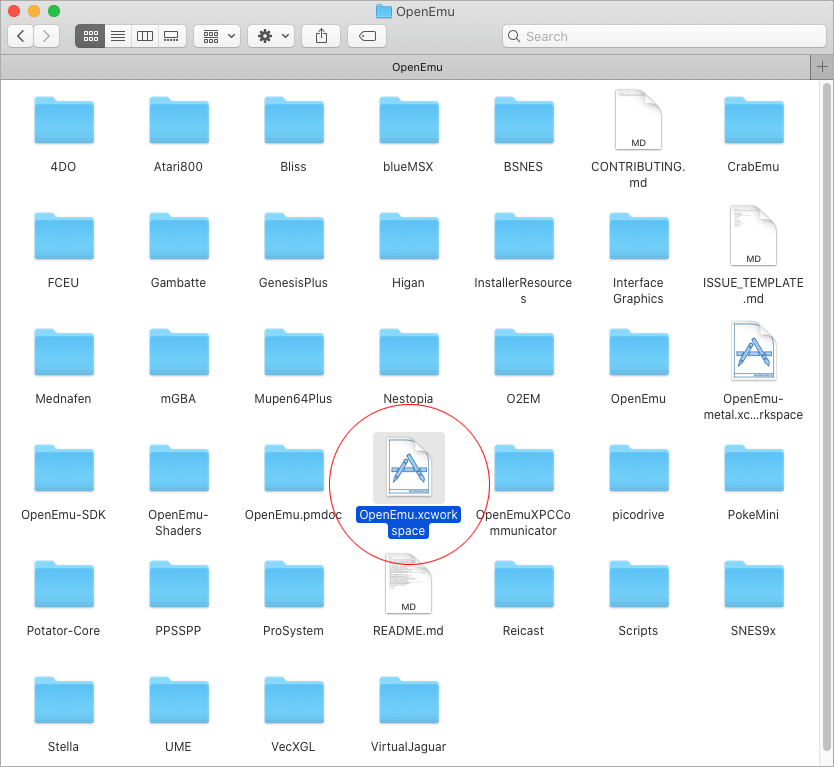Select the blueMSX folder
This screenshot has height=767, width=834.
pyautogui.click(x=408, y=120)
